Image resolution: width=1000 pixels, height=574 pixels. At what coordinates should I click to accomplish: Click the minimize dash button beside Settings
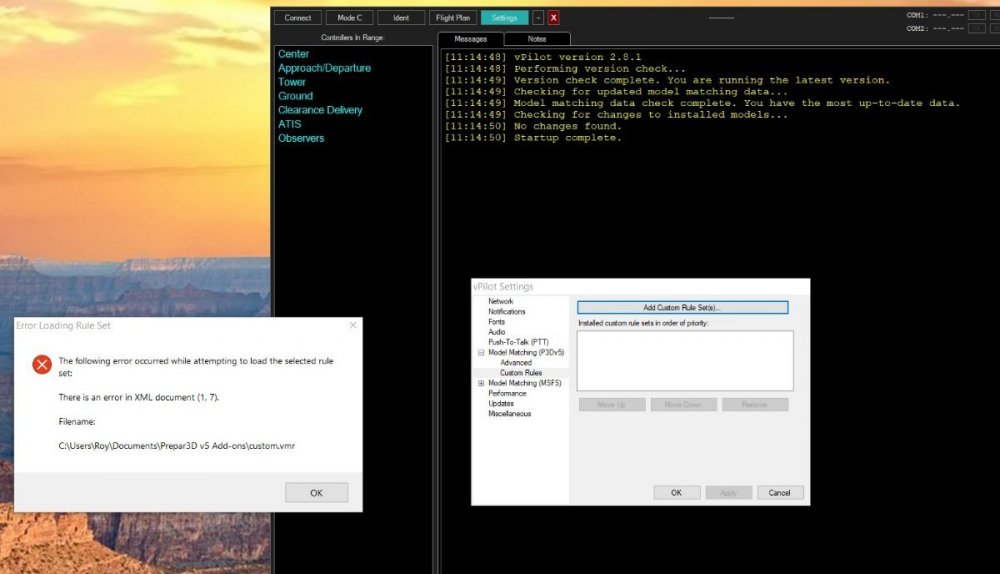pos(538,18)
